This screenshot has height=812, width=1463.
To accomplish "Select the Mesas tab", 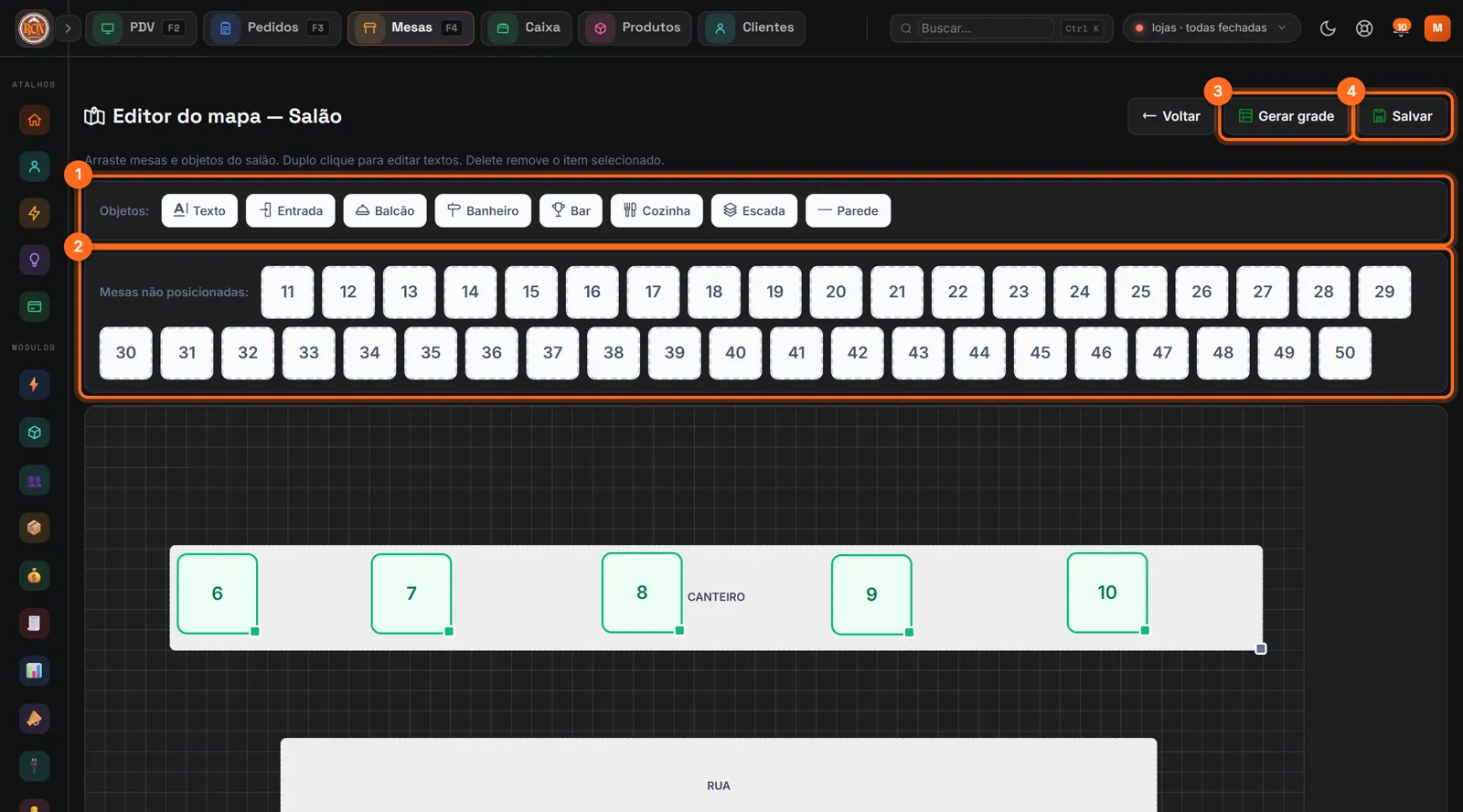I will click(x=411, y=28).
